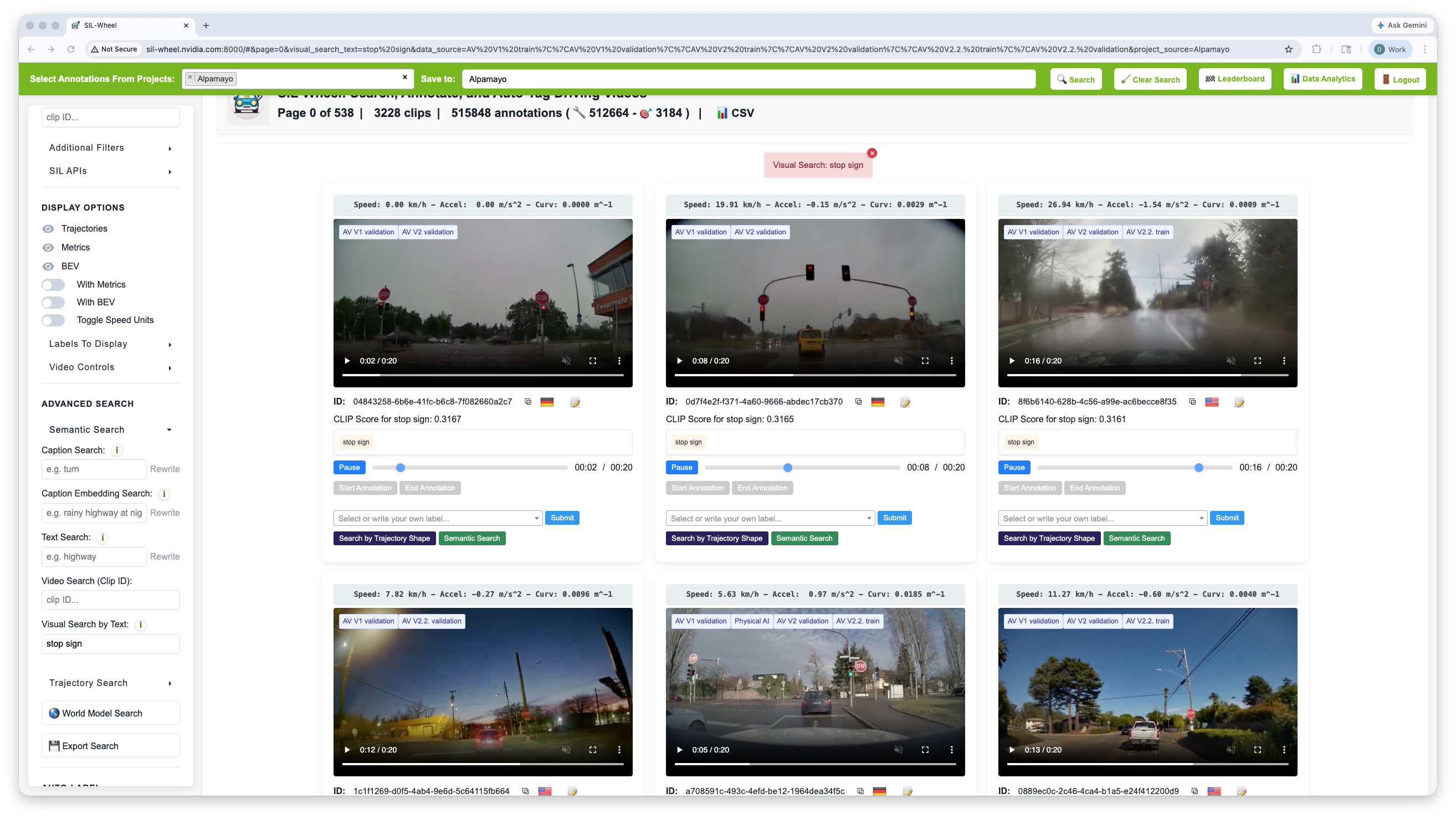The width and height of the screenshot is (1456, 819).
Task: Switch to the SIL-Wheel browser tab
Action: [x=130, y=25]
